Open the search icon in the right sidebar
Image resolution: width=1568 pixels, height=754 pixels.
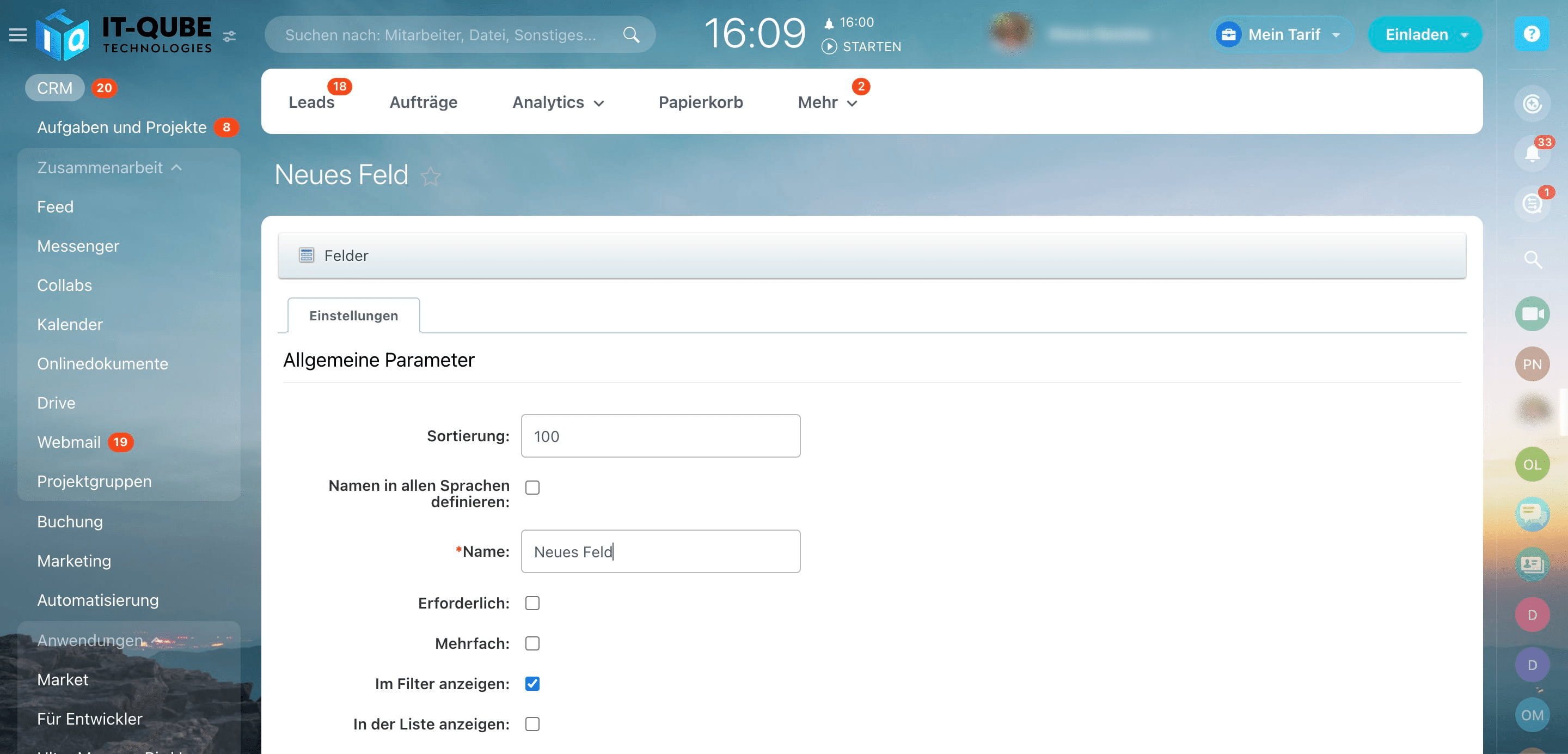tap(1532, 259)
